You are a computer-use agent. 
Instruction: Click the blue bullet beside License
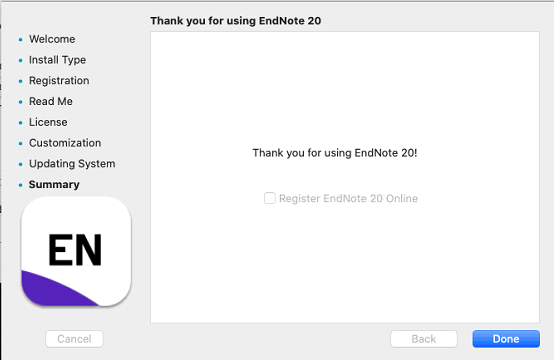pyautogui.click(x=20, y=123)
